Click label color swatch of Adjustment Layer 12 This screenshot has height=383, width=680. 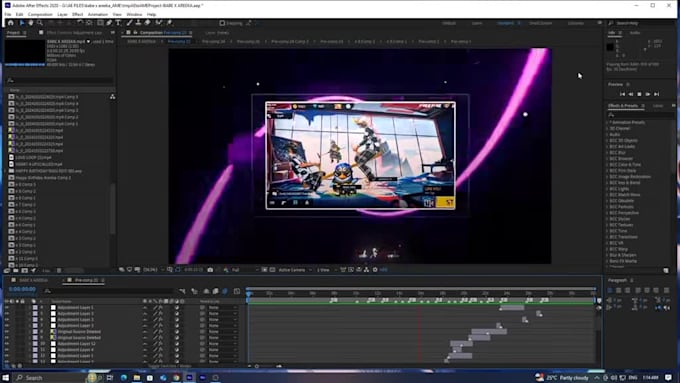pyautogui.click(x=35, y=344)
